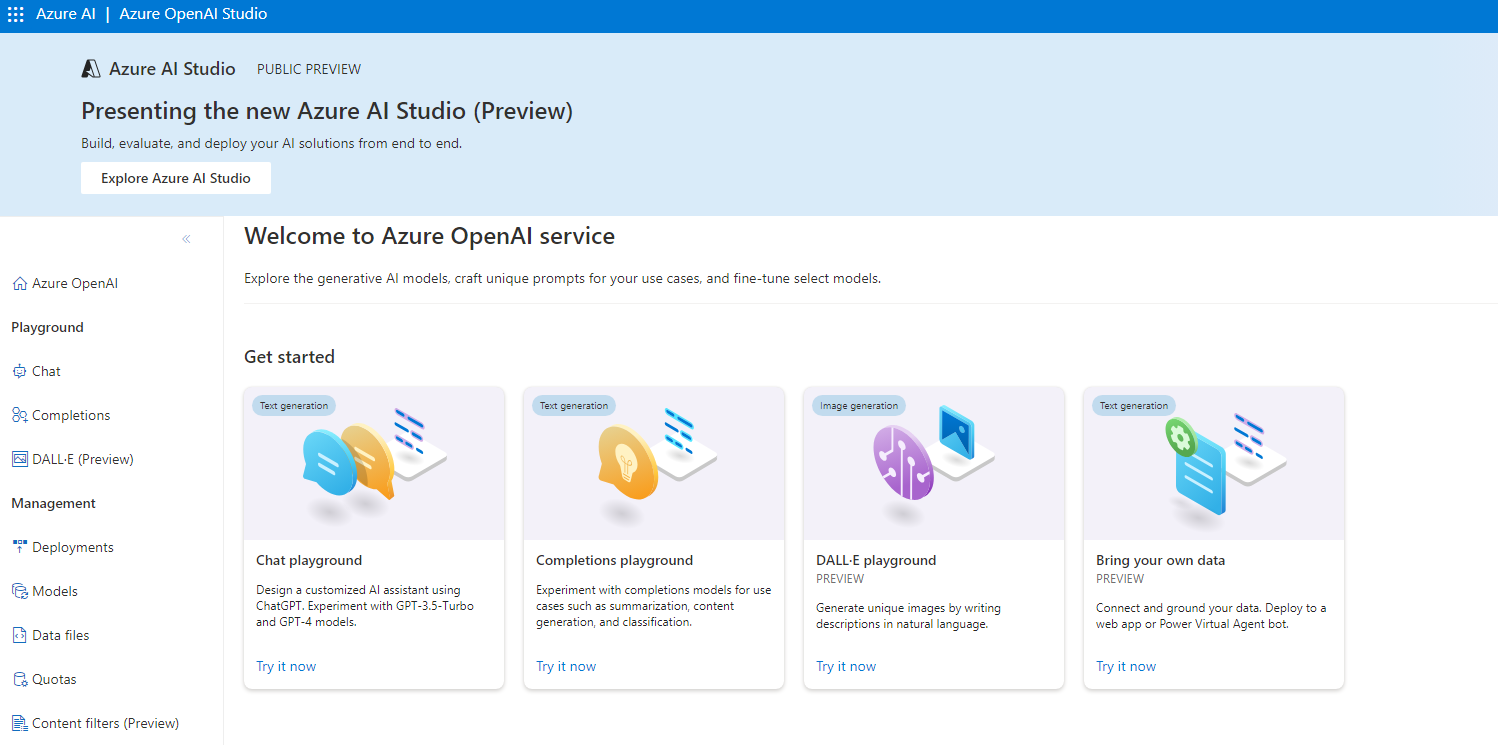
Task: Click the Deployments sidebar icon
Action: (20, 547)
